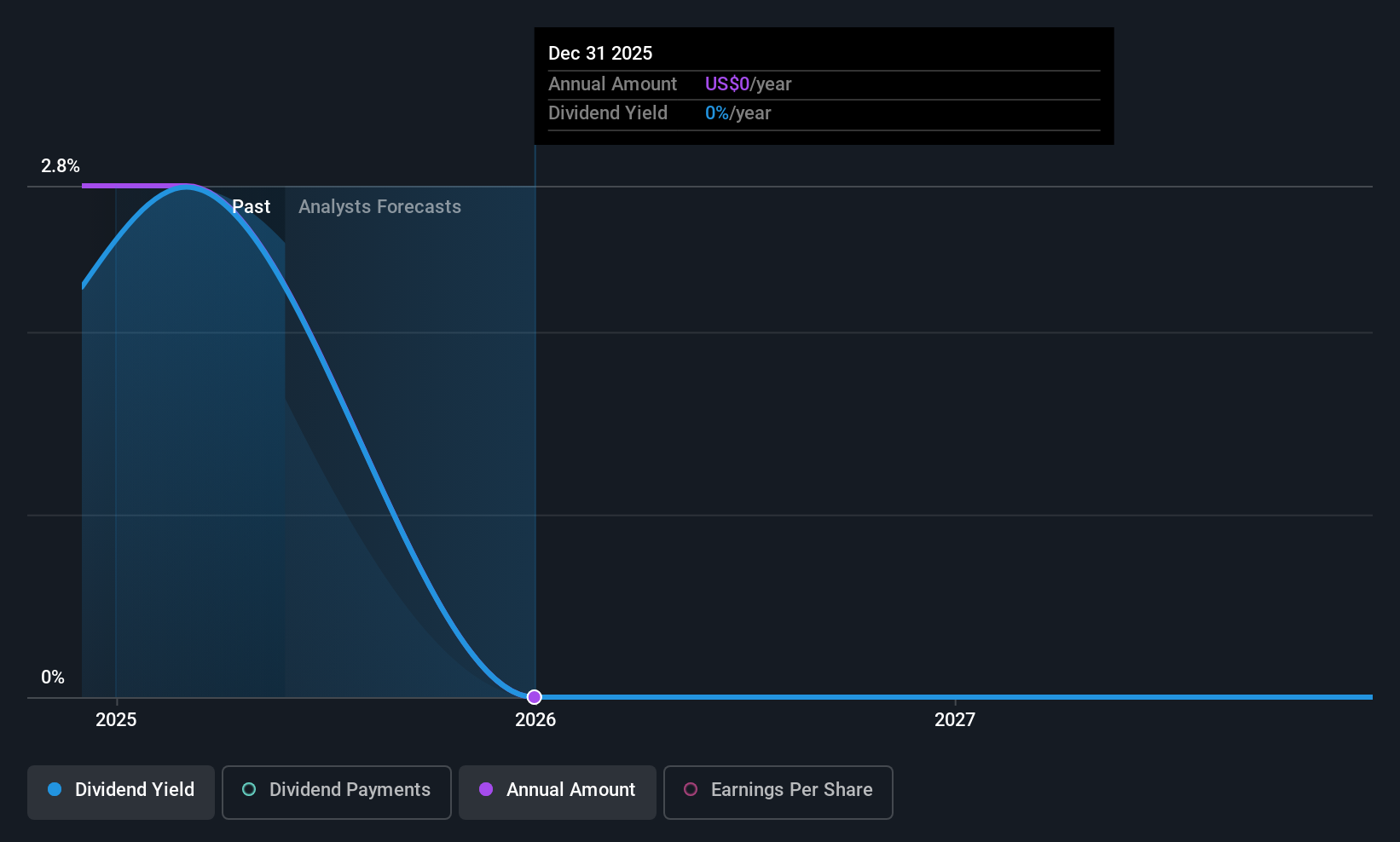Toggle the Dividend Yield legend button
The height and width of the screenshot is (842, 1400).
pos(121,792)
